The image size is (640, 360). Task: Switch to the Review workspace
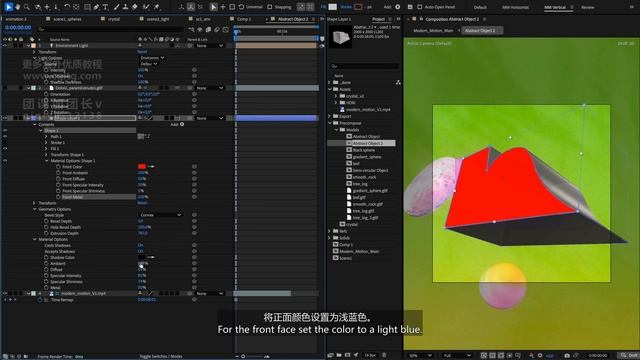pyautogui.click(x=587, y=7)
